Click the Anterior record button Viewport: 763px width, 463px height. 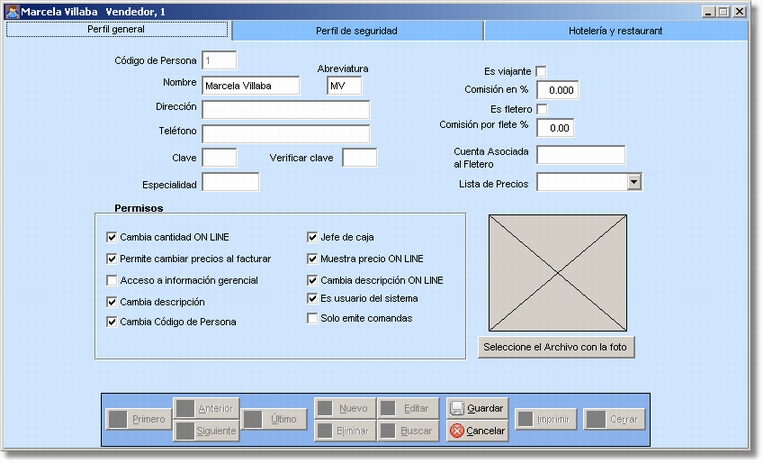pyautogui.click(x=205, y=408)
